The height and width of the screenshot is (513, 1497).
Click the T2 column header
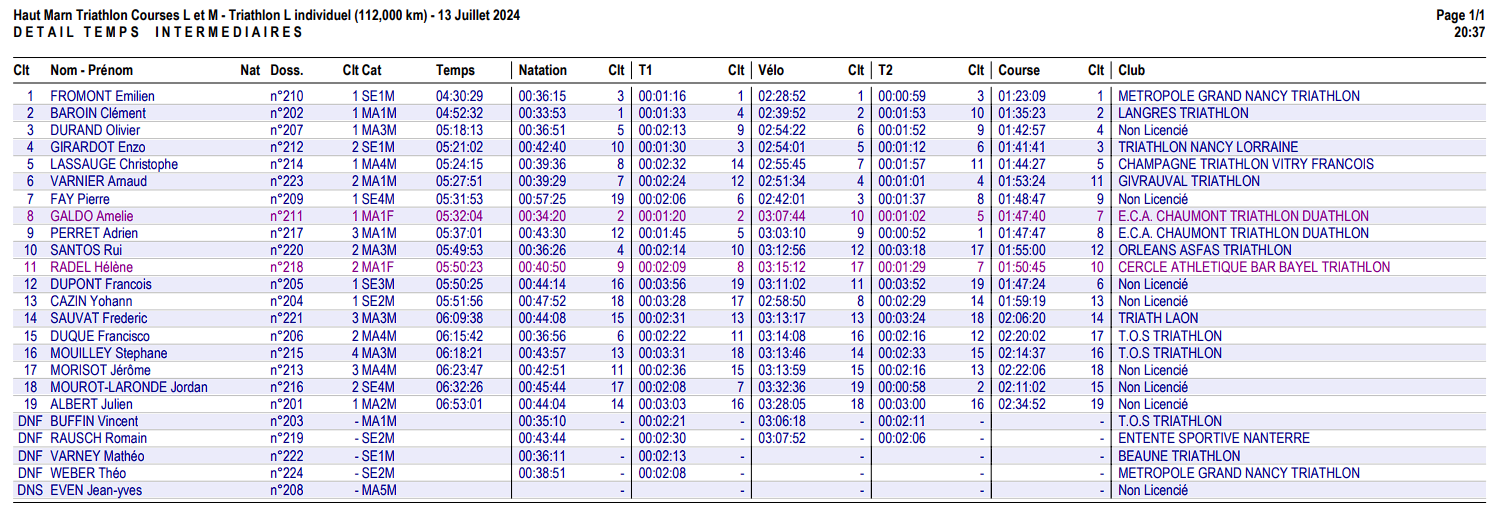tap(886, 70)
